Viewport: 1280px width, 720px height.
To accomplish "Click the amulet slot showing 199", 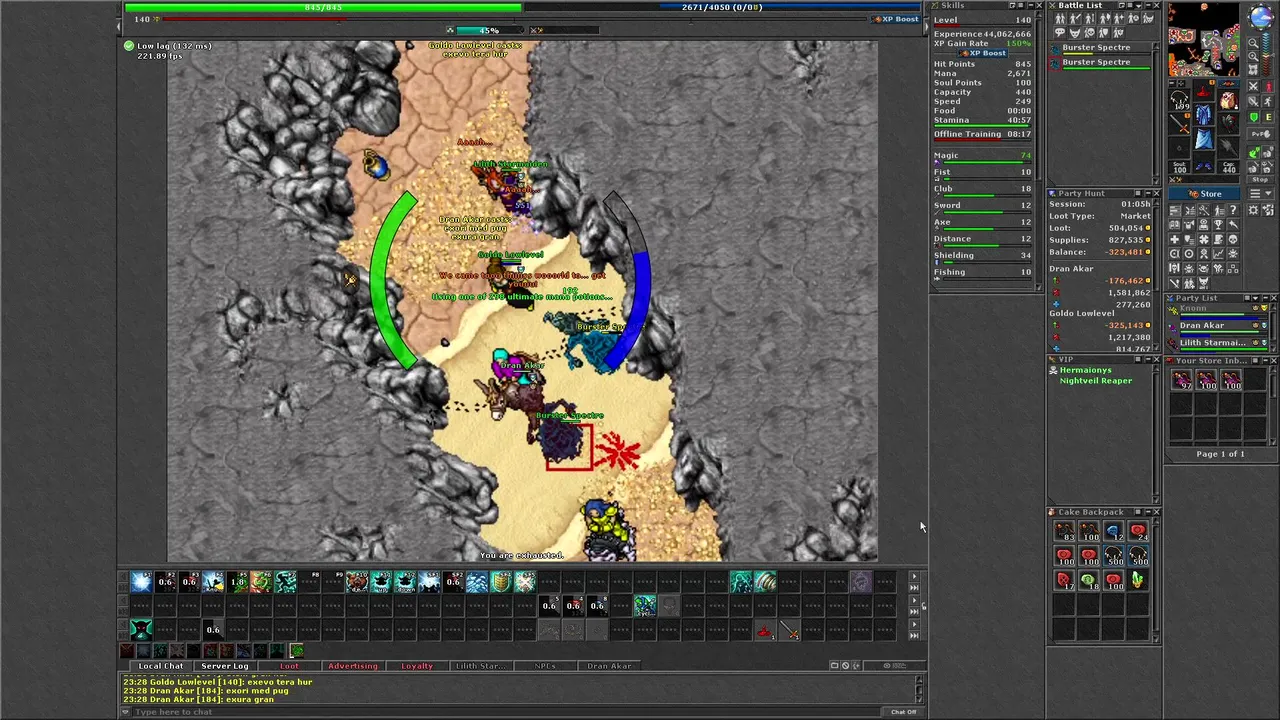I will [x=1179, y=100].
